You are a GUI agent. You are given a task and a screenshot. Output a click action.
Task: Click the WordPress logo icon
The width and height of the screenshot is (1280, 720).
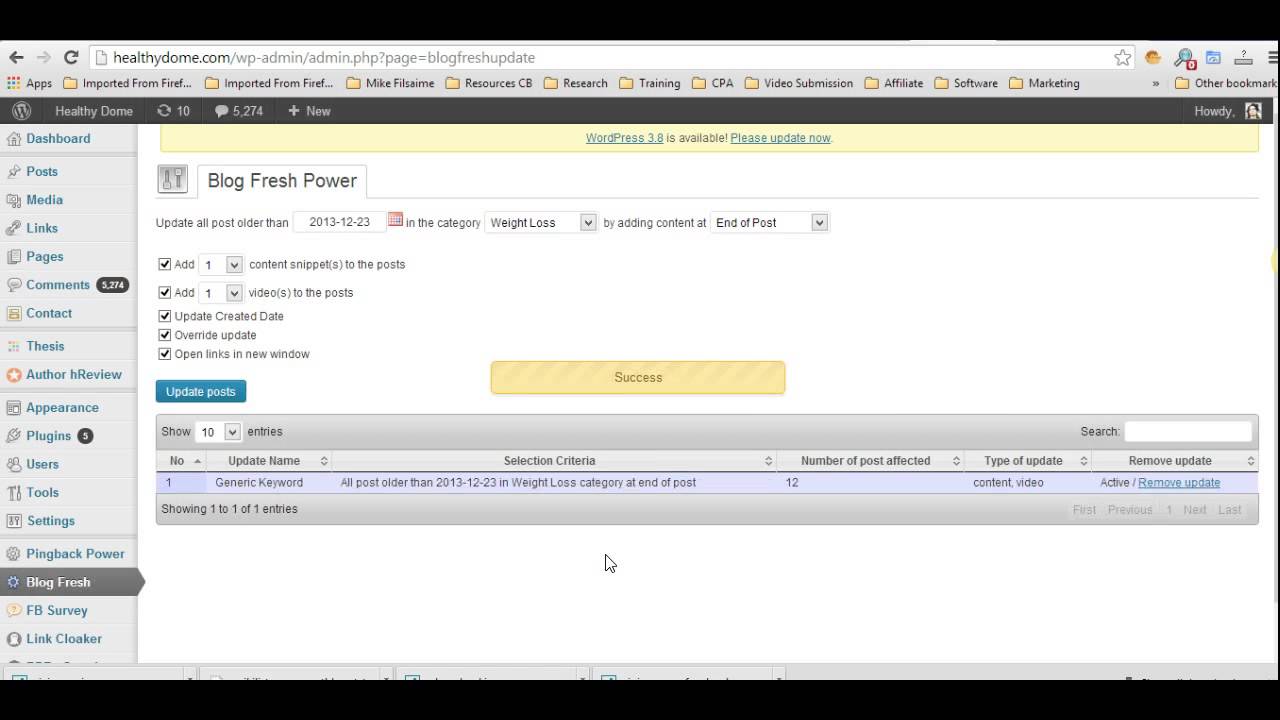pos(21,111)
